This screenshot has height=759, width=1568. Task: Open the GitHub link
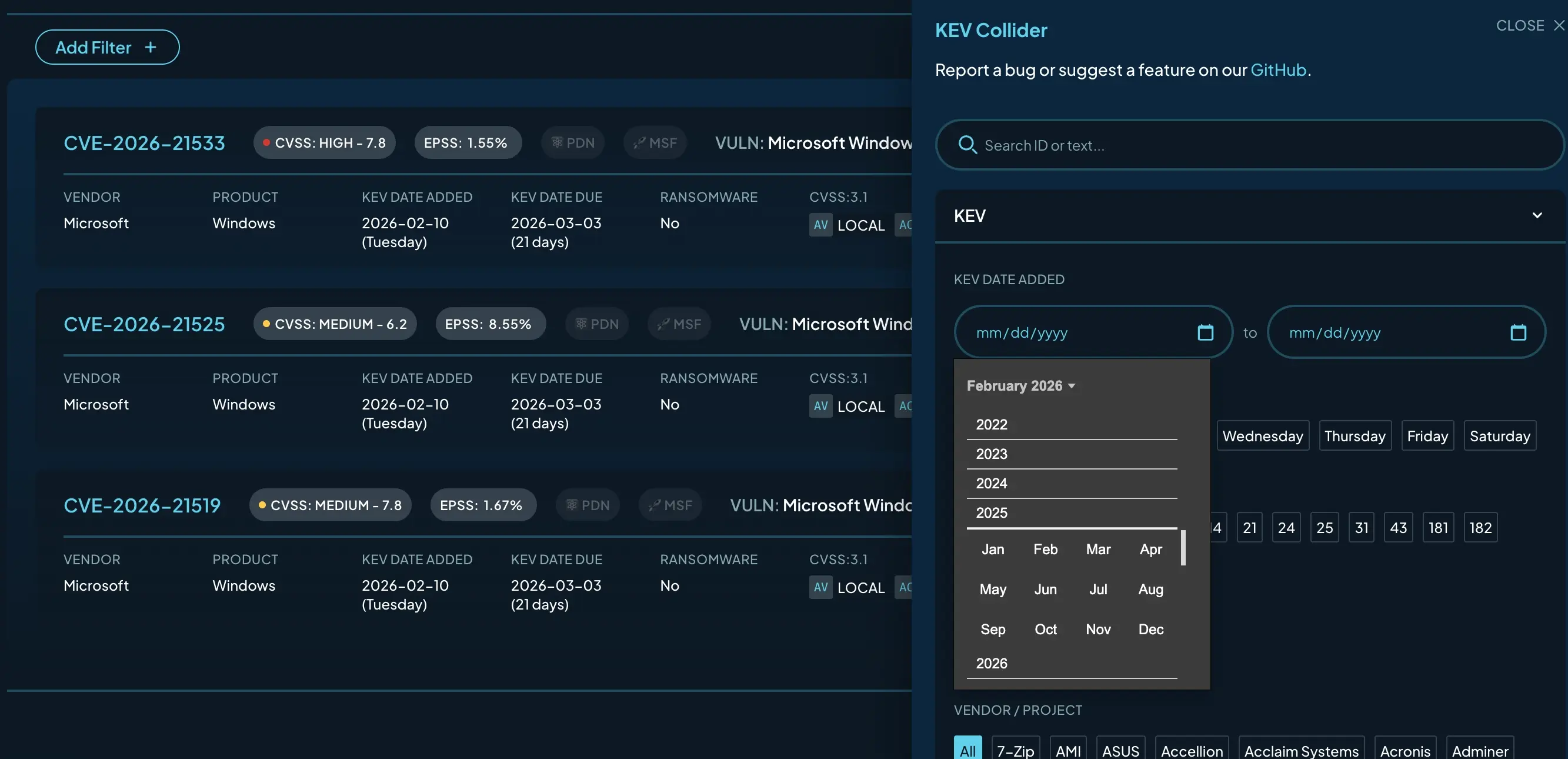[1278, 70]
